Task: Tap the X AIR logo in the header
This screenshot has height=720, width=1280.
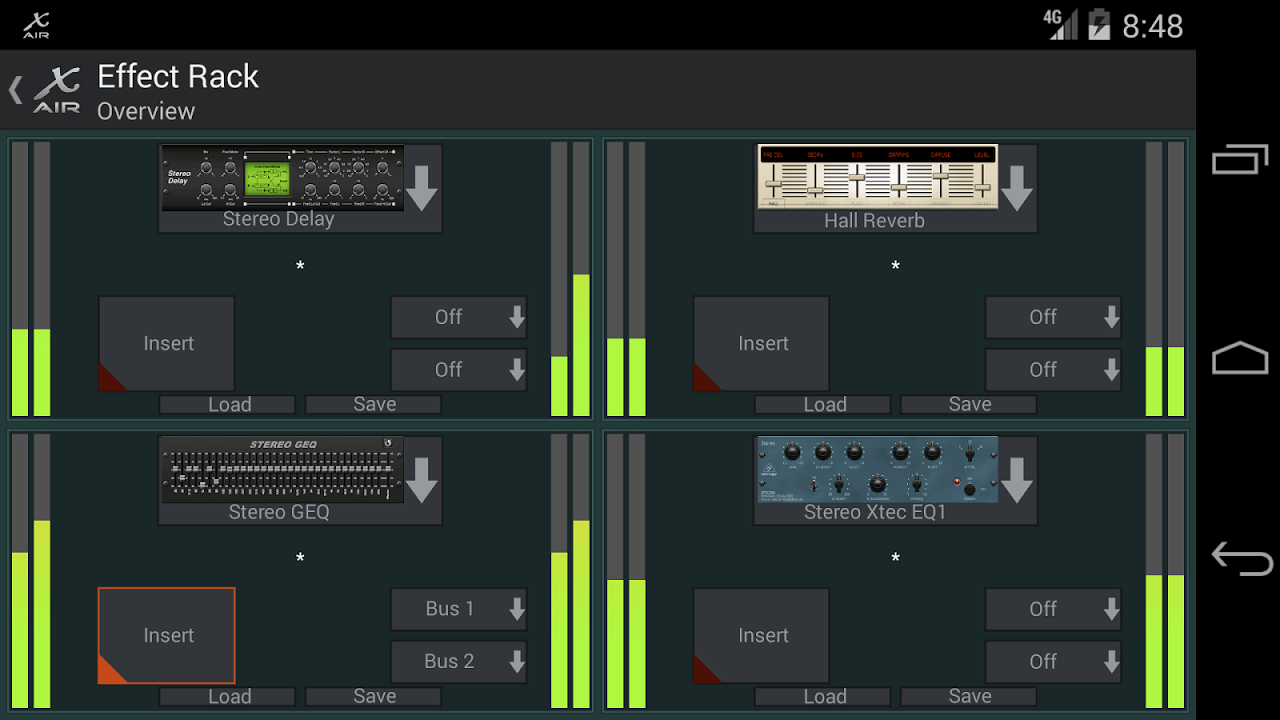Action: pyautogui.click(x=56, y=88)
